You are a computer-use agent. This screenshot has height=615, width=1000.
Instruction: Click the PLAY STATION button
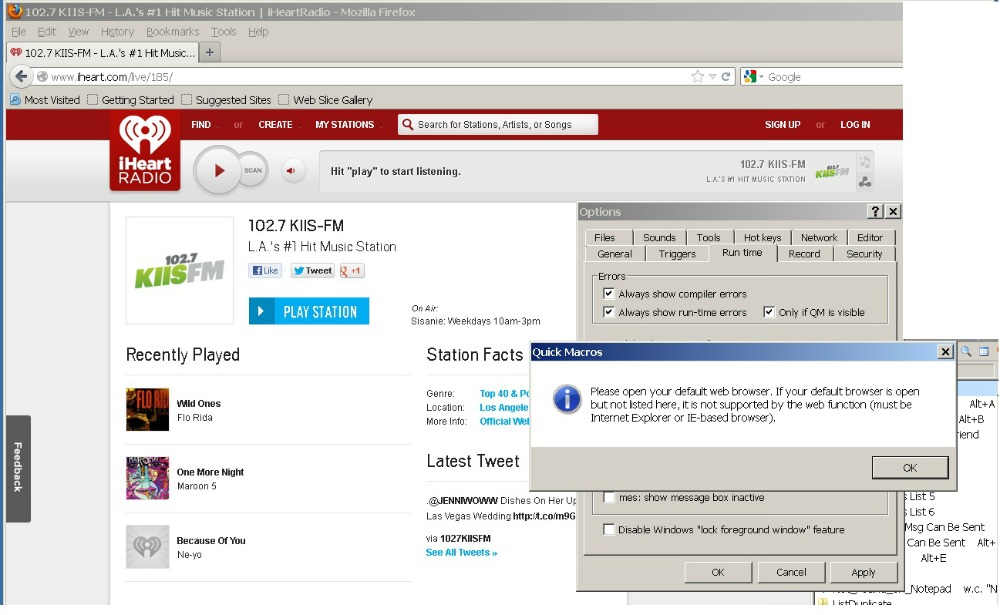(x=309, y=312)
